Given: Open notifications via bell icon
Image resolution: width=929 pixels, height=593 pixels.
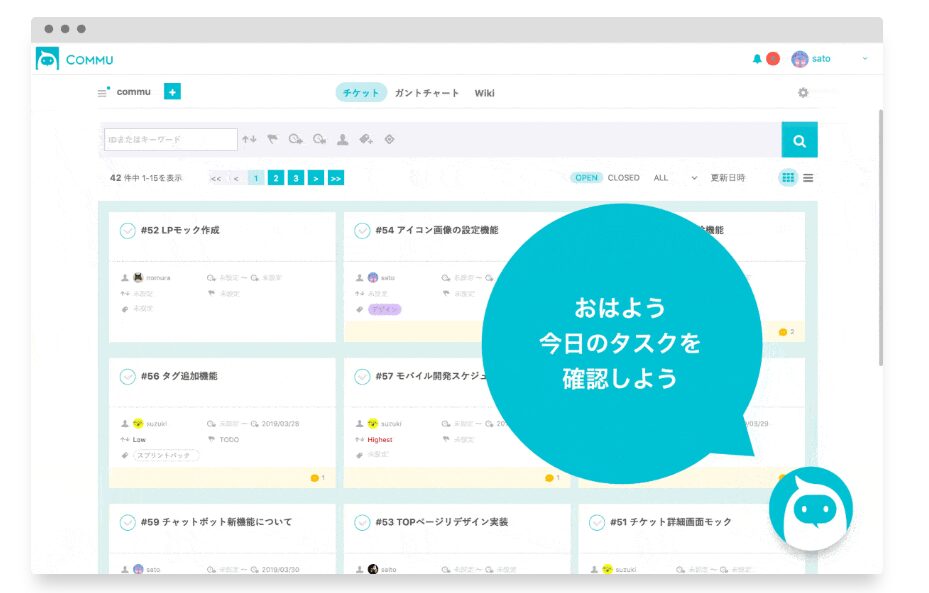Looking at the screenshot, I should pyautogui.click(x=757, y=59).
